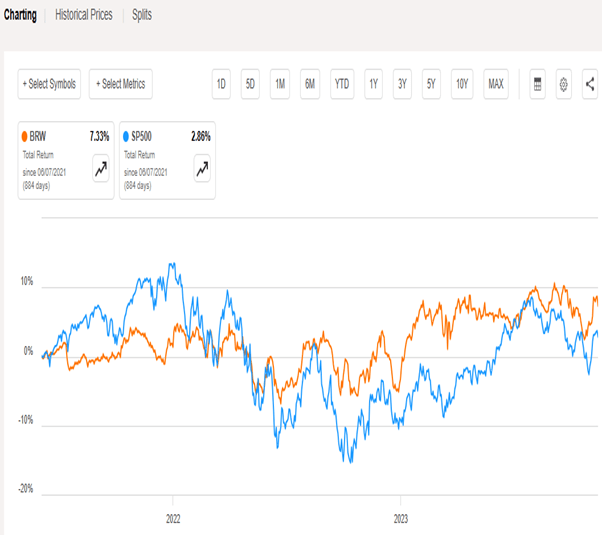602x535 pixels.
Task: Show the MAX time range
Action: [x=495, y=85]
